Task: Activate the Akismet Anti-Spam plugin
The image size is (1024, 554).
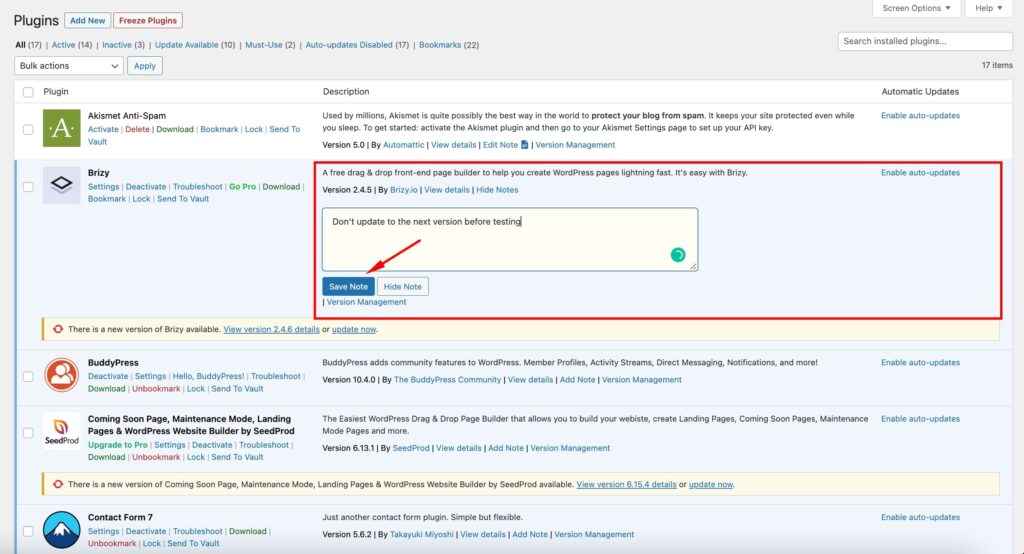Action: (103, 129)
